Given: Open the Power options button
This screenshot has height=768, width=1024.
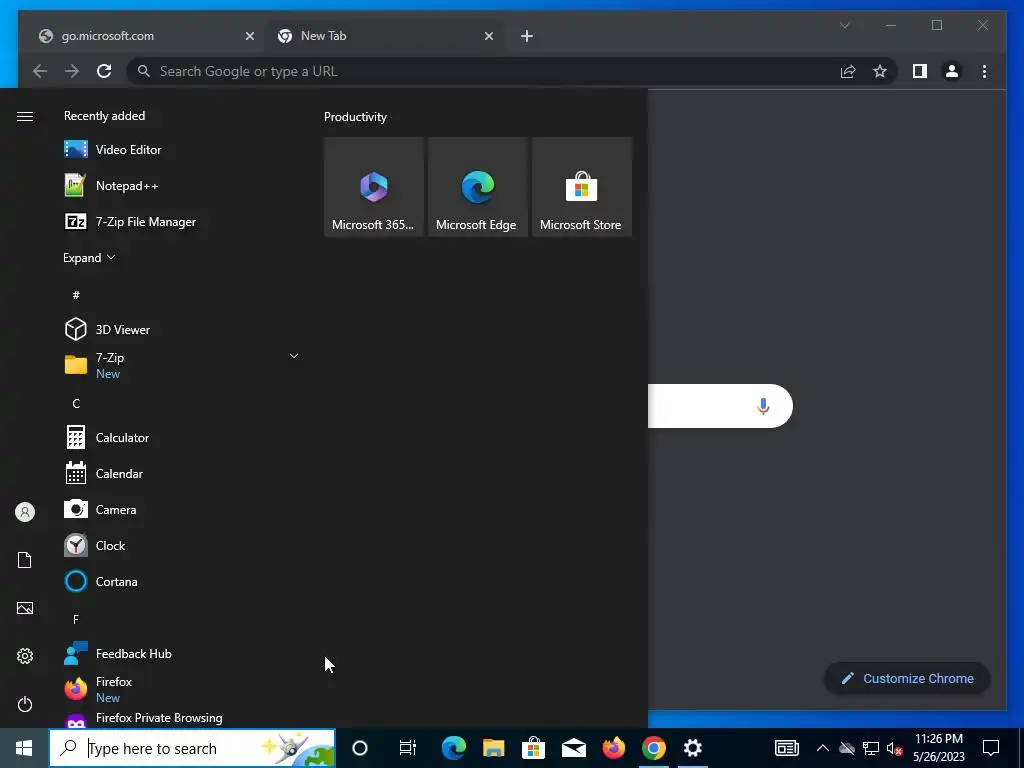Looking at the screenshot, I should [25, 704].
